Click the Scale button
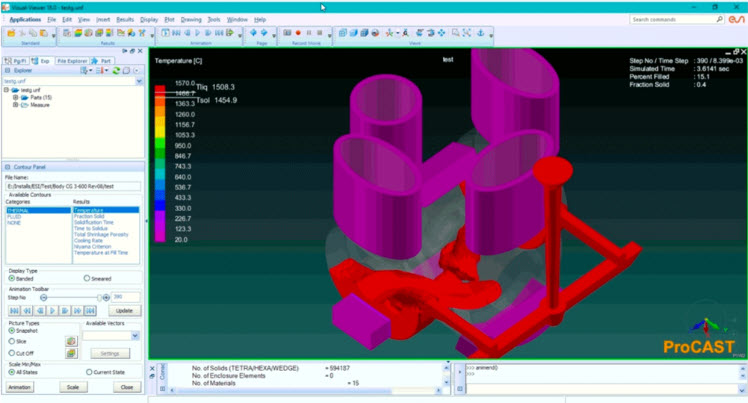The width and height of the screenshot is (748, 403). tap(73, 387)
